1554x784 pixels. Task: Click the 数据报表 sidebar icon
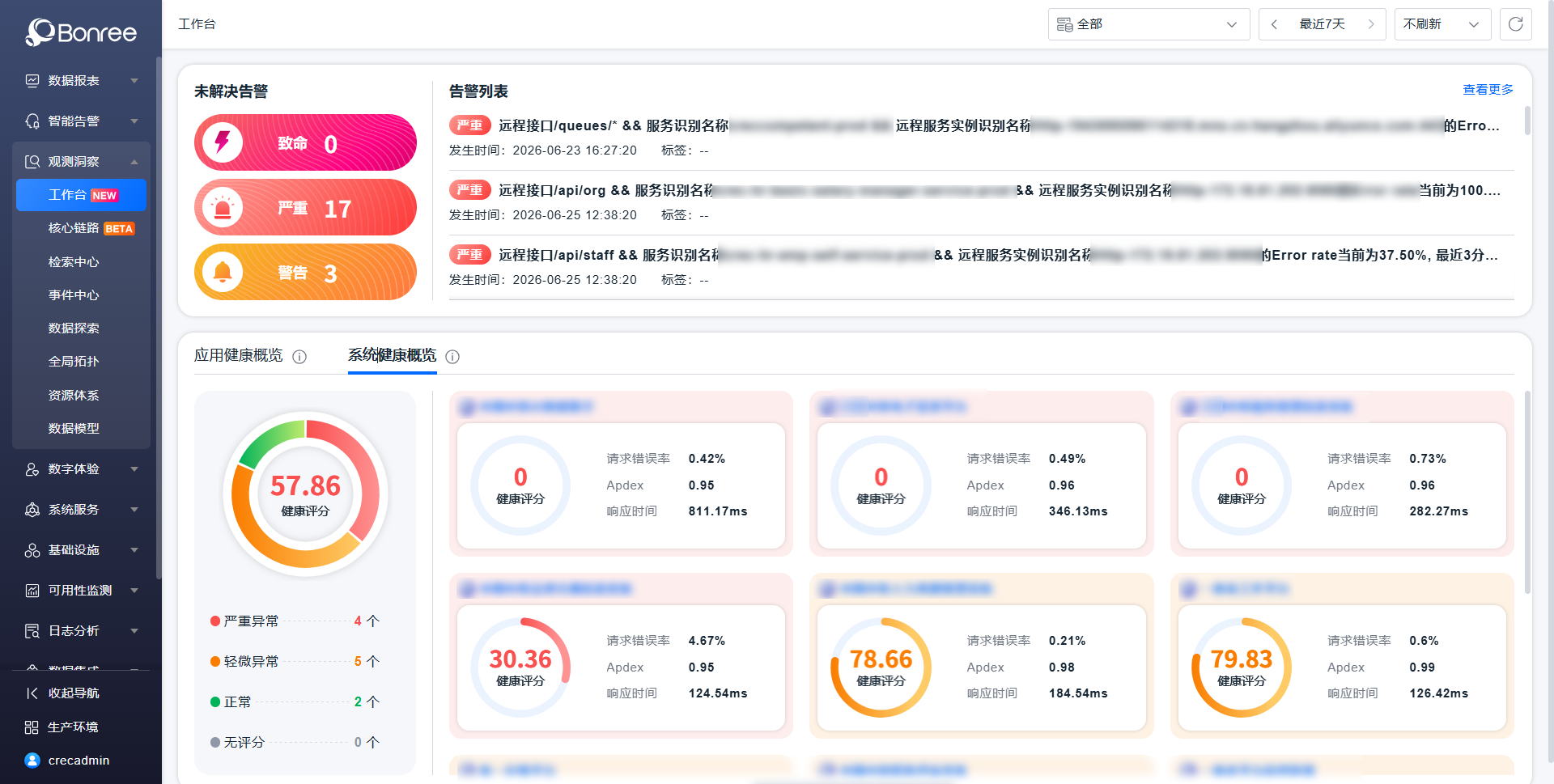click(32, 81)
